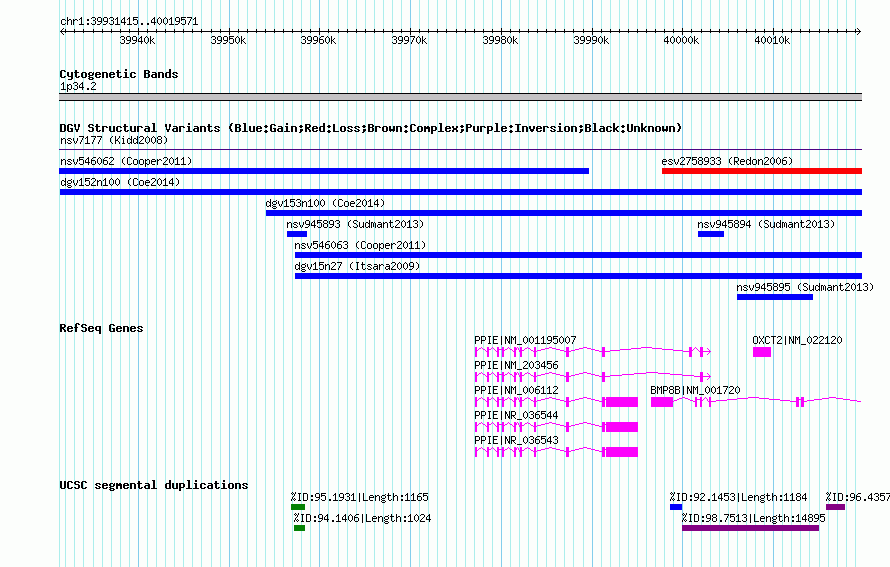Click the left arrowhead of the ruler
This screenshot has width=890, height=567.
pos(62,31)
